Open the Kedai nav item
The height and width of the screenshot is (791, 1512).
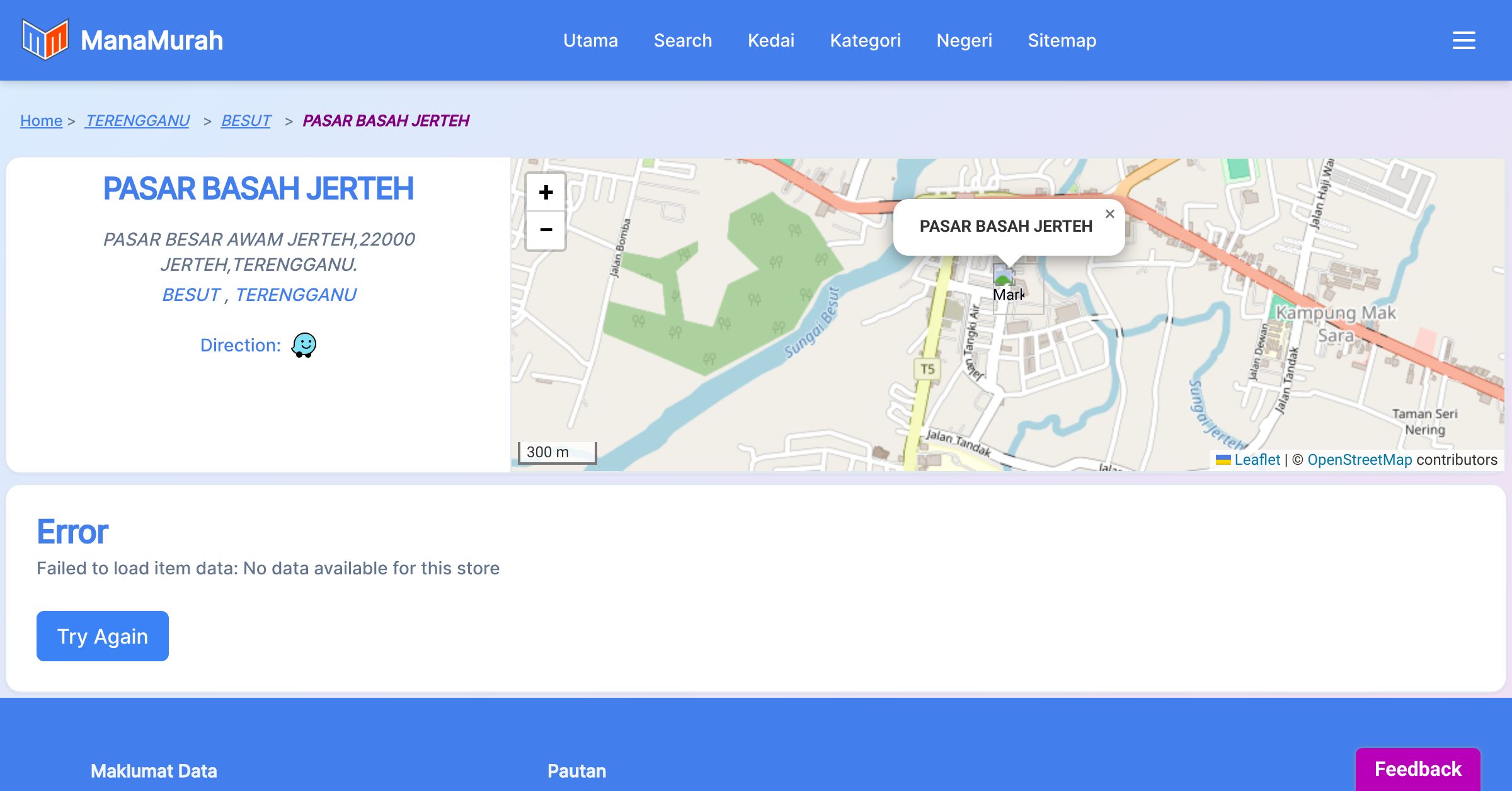(x=770, y=40)
